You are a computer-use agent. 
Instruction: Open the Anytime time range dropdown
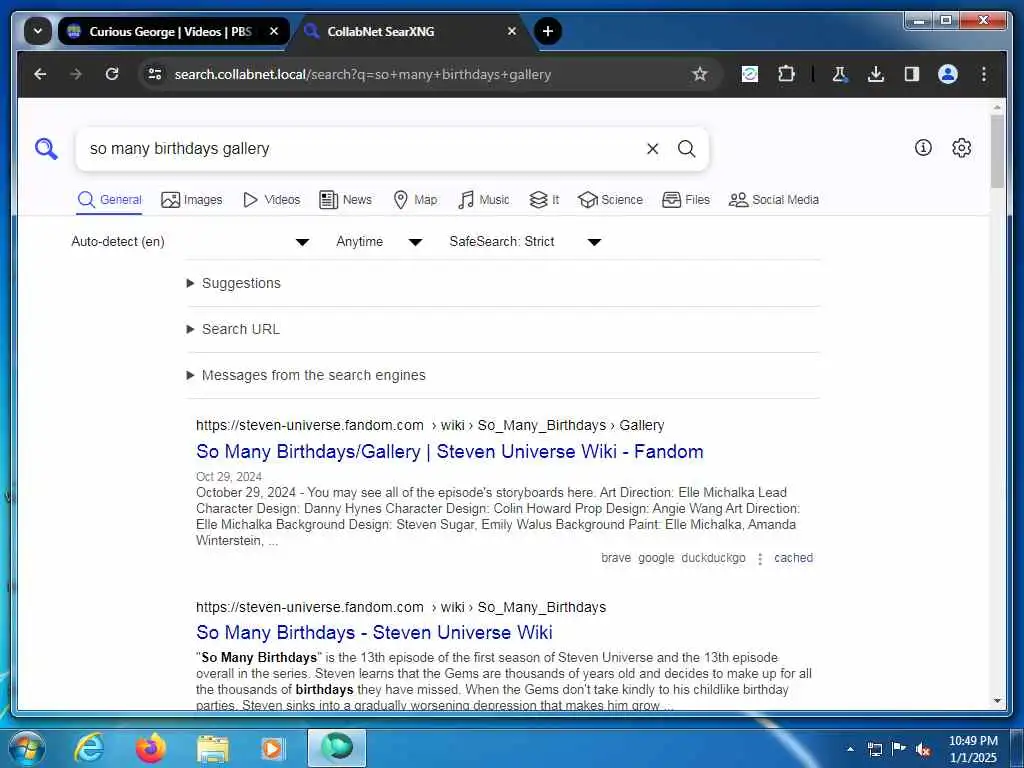coord(379,242)
